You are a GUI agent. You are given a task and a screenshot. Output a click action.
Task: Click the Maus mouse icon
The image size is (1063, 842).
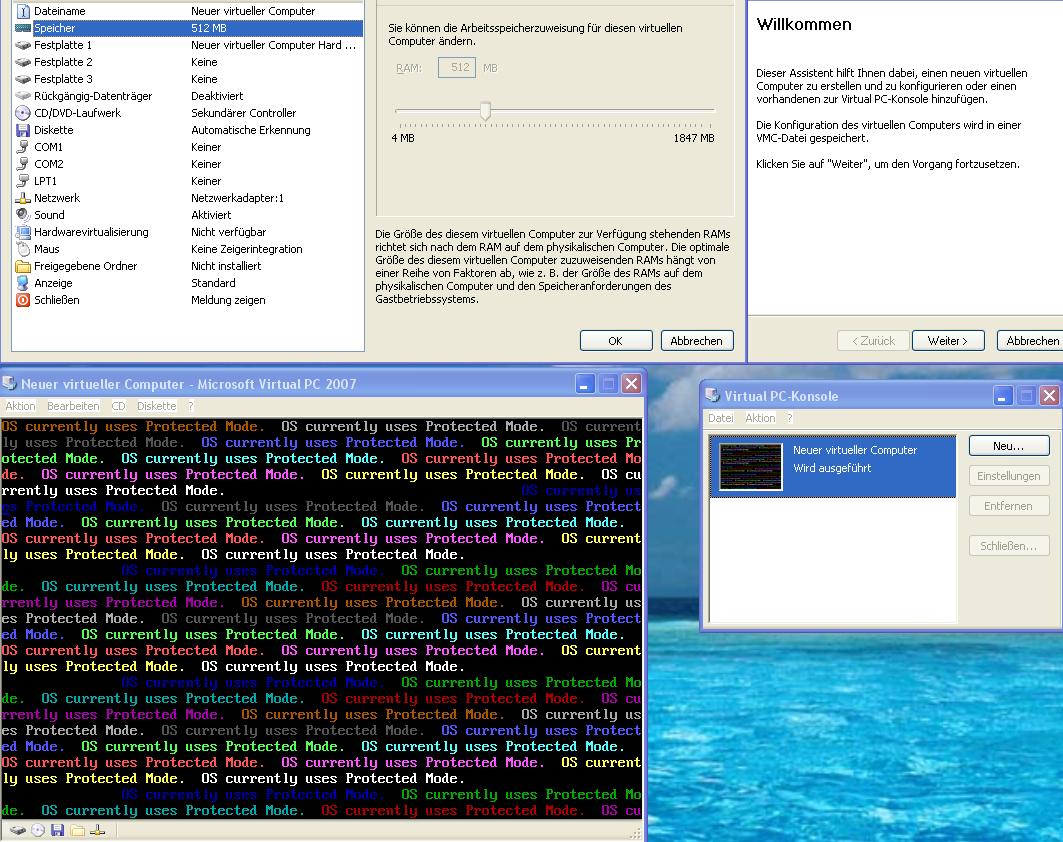(23, 249)
